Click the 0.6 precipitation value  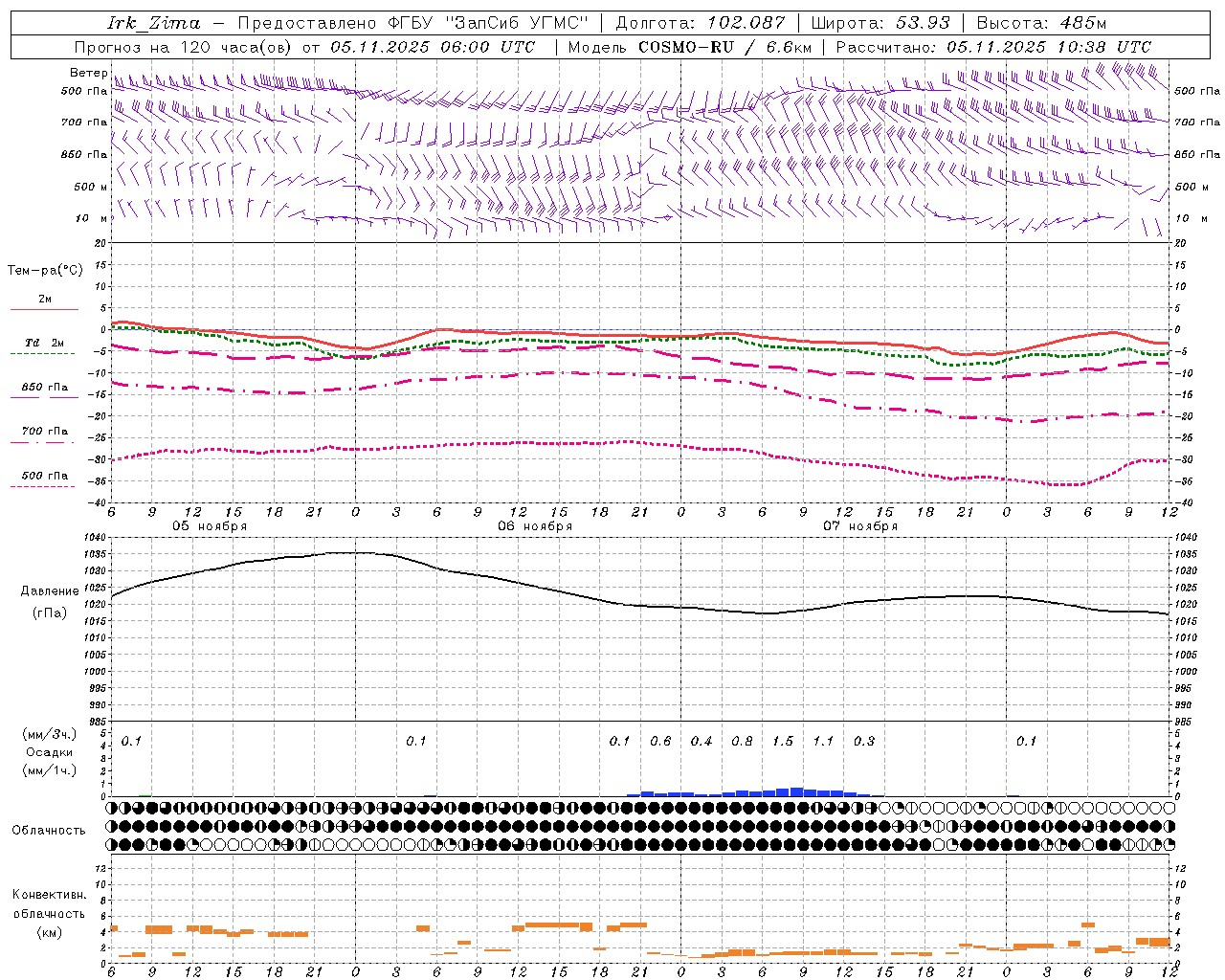660,742
